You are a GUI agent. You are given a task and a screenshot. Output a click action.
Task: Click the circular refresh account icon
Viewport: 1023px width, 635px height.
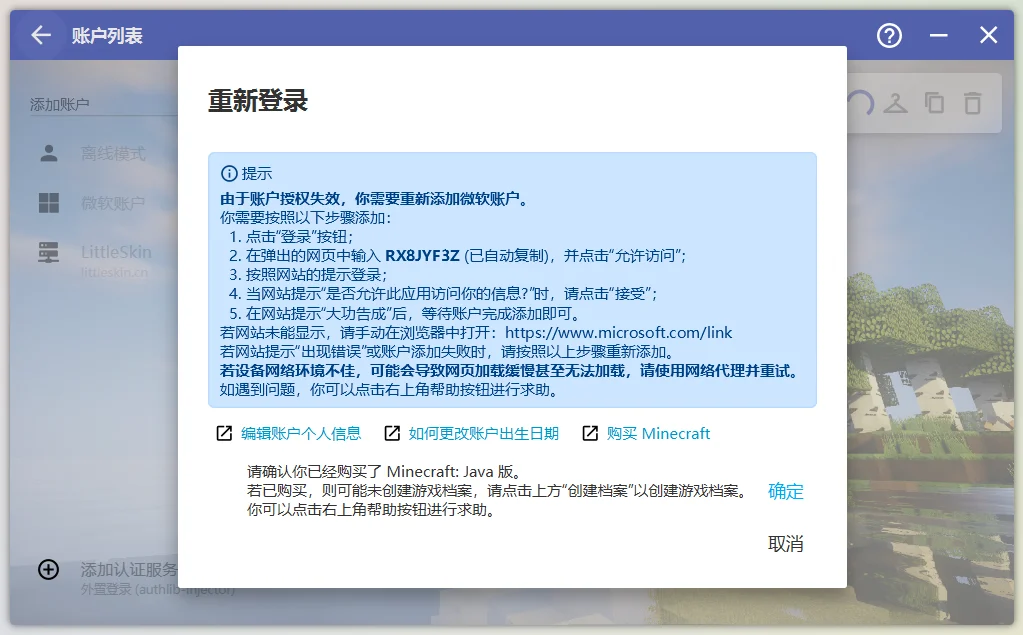pyautogui.click(x=860, y=102)
